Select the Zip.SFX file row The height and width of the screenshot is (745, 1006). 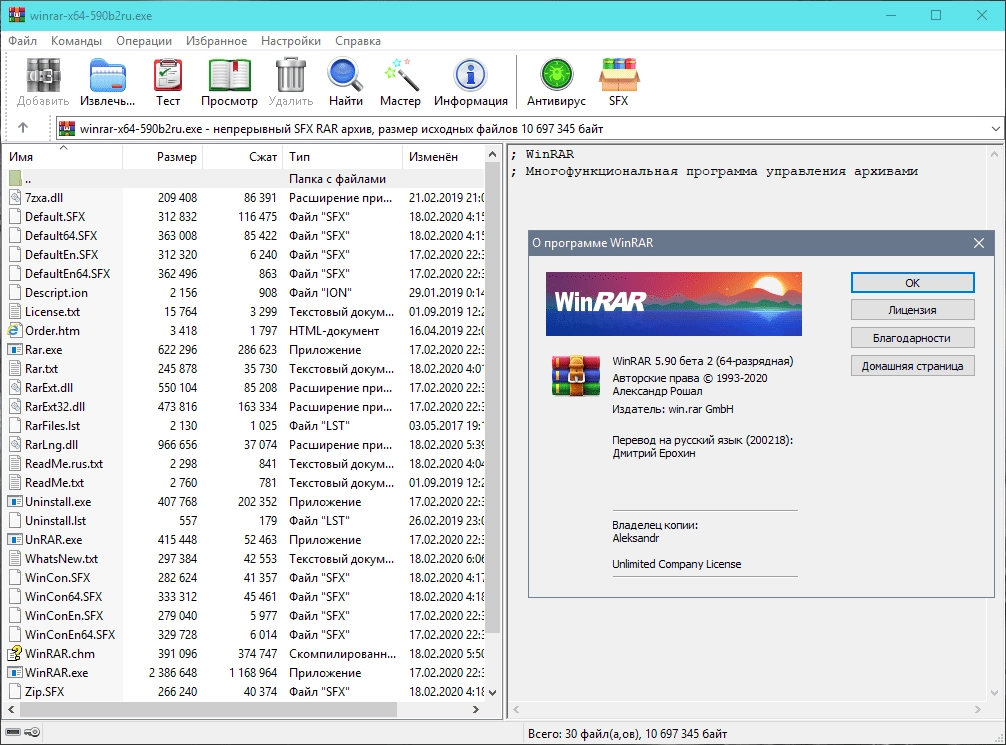point(246,691)
